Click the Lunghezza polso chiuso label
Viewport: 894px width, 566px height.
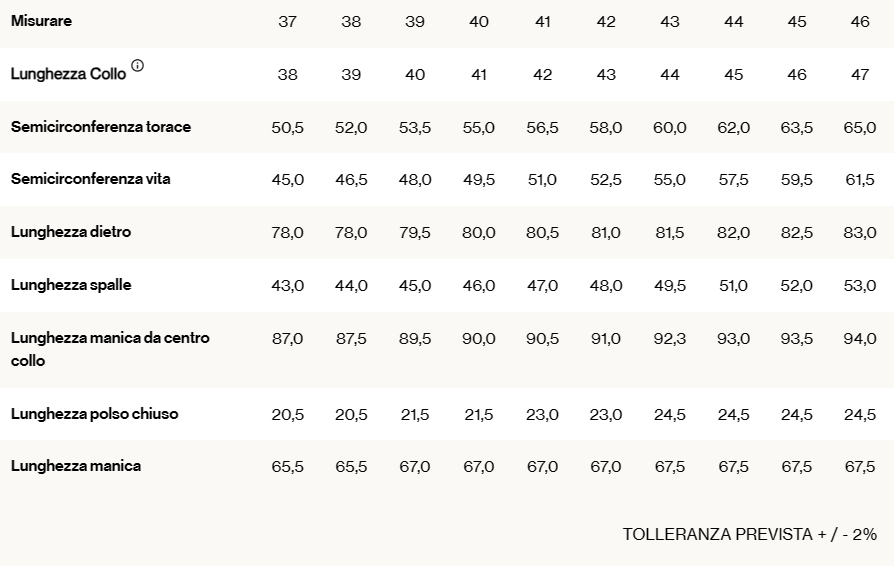(x=95, y=414)
